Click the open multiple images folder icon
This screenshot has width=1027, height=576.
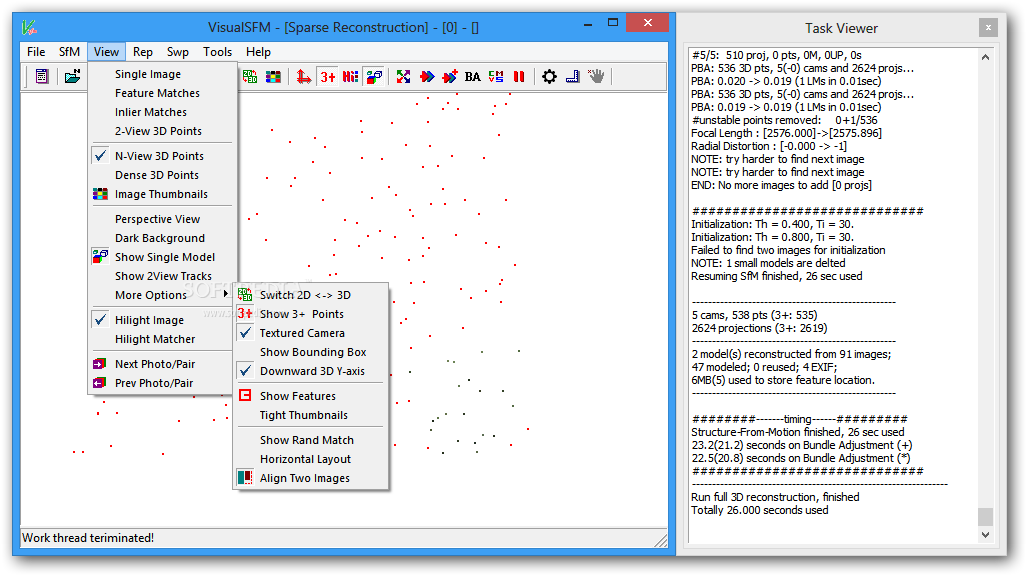(73, 77)
